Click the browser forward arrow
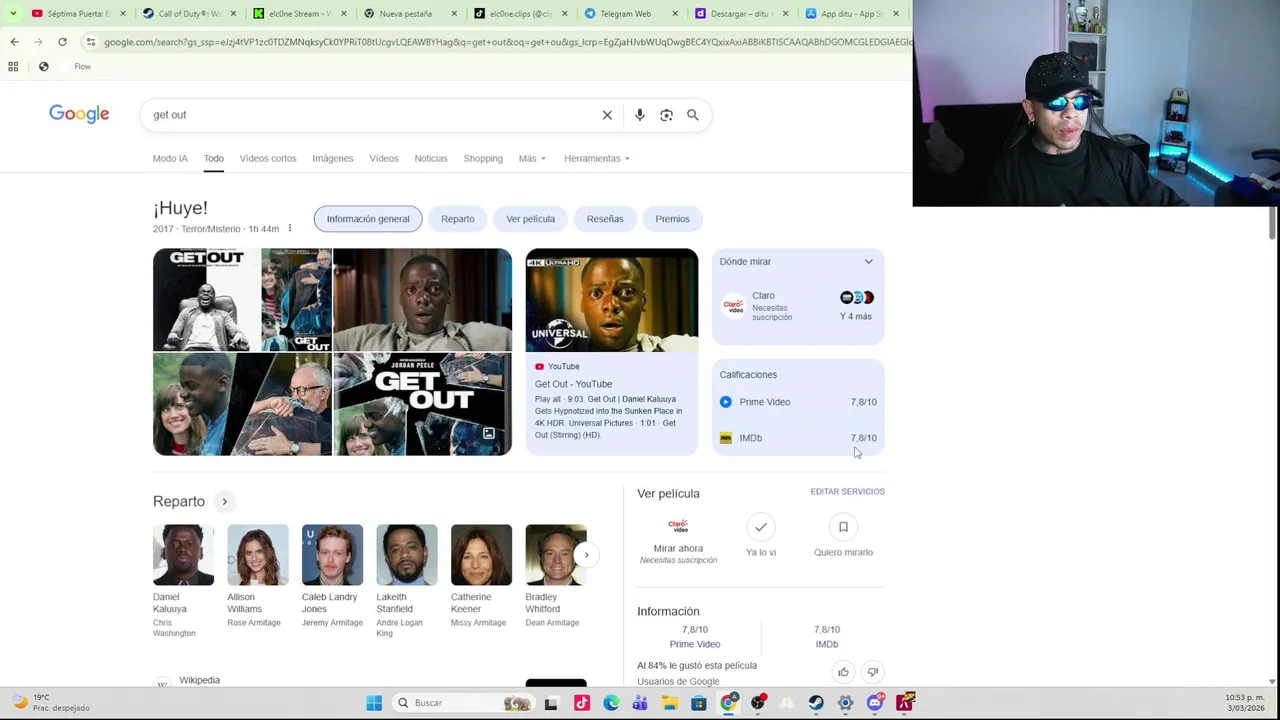 (38, 42)
